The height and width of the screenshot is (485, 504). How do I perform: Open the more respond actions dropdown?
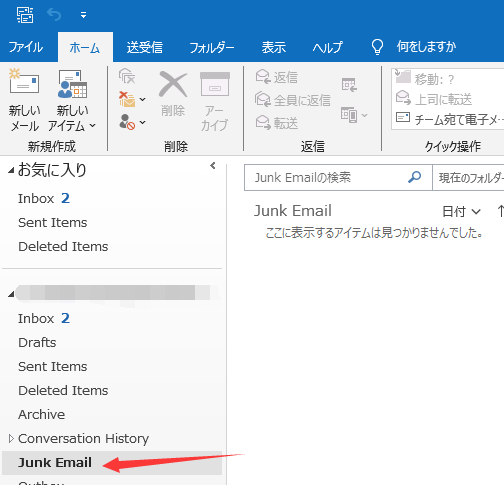[x=354, y=115]
